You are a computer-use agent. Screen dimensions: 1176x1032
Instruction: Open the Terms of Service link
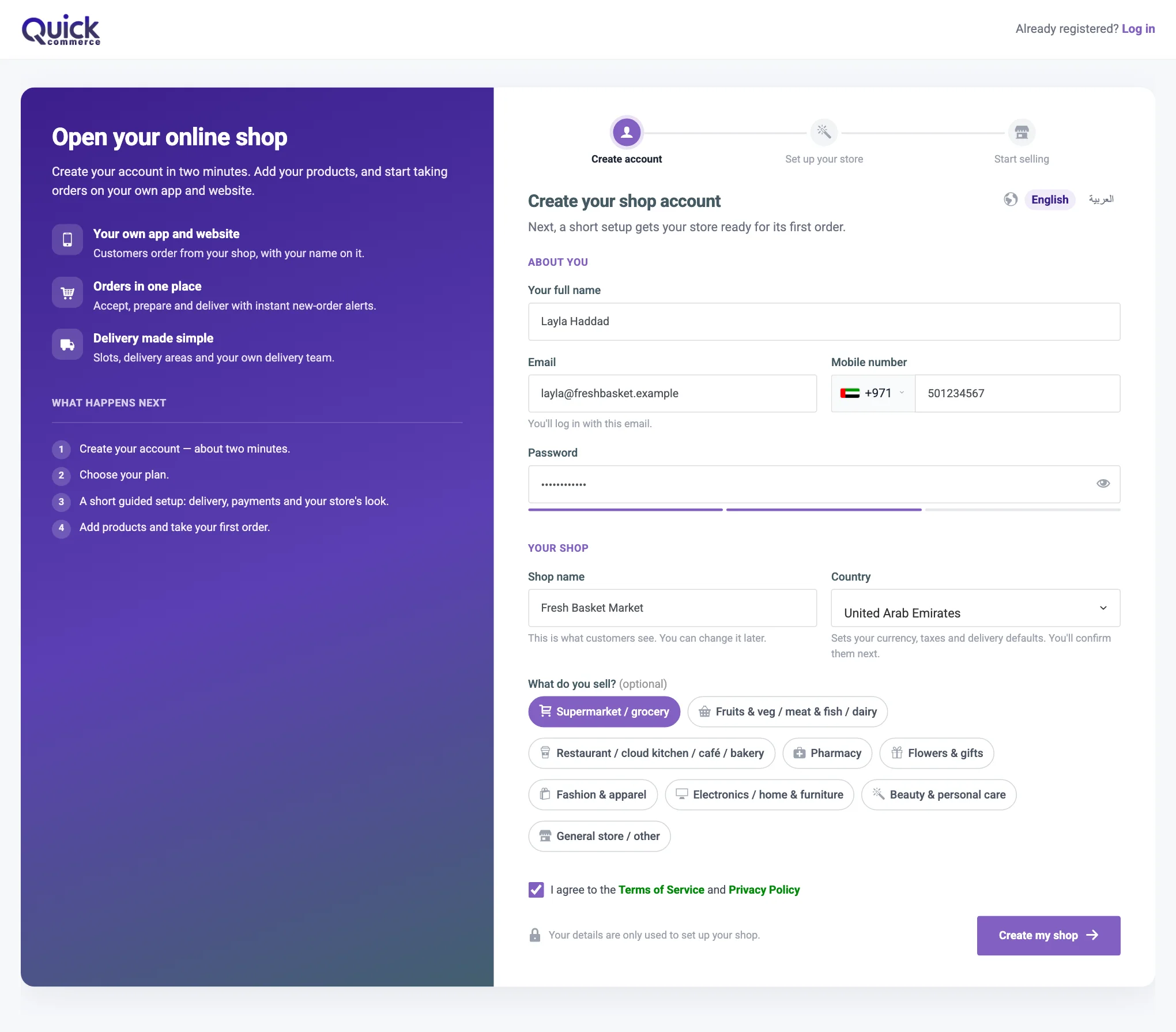coord(661,890)
